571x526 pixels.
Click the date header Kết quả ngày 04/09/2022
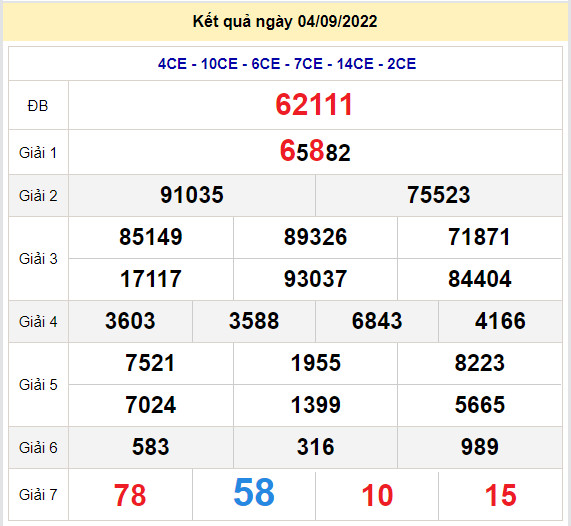pos(285,22)
